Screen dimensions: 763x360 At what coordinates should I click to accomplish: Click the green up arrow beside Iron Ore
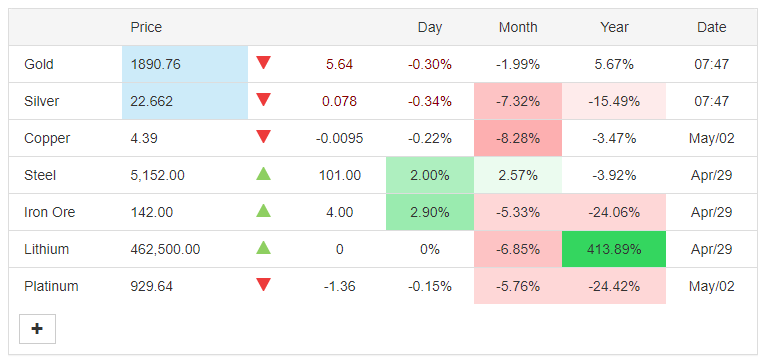pos(263,211)
